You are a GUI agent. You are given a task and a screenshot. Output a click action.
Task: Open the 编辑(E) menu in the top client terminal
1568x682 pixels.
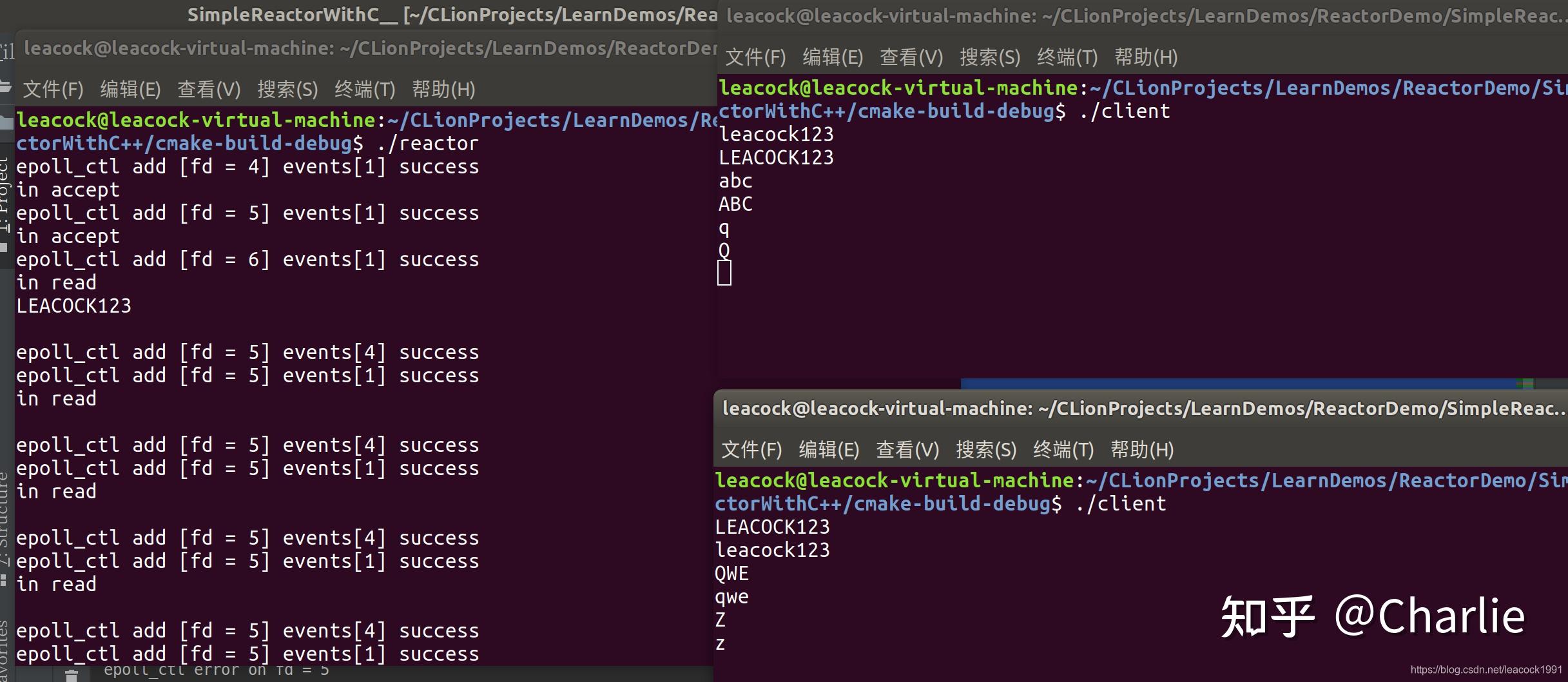pyautogui.click(x=833, y=57)
